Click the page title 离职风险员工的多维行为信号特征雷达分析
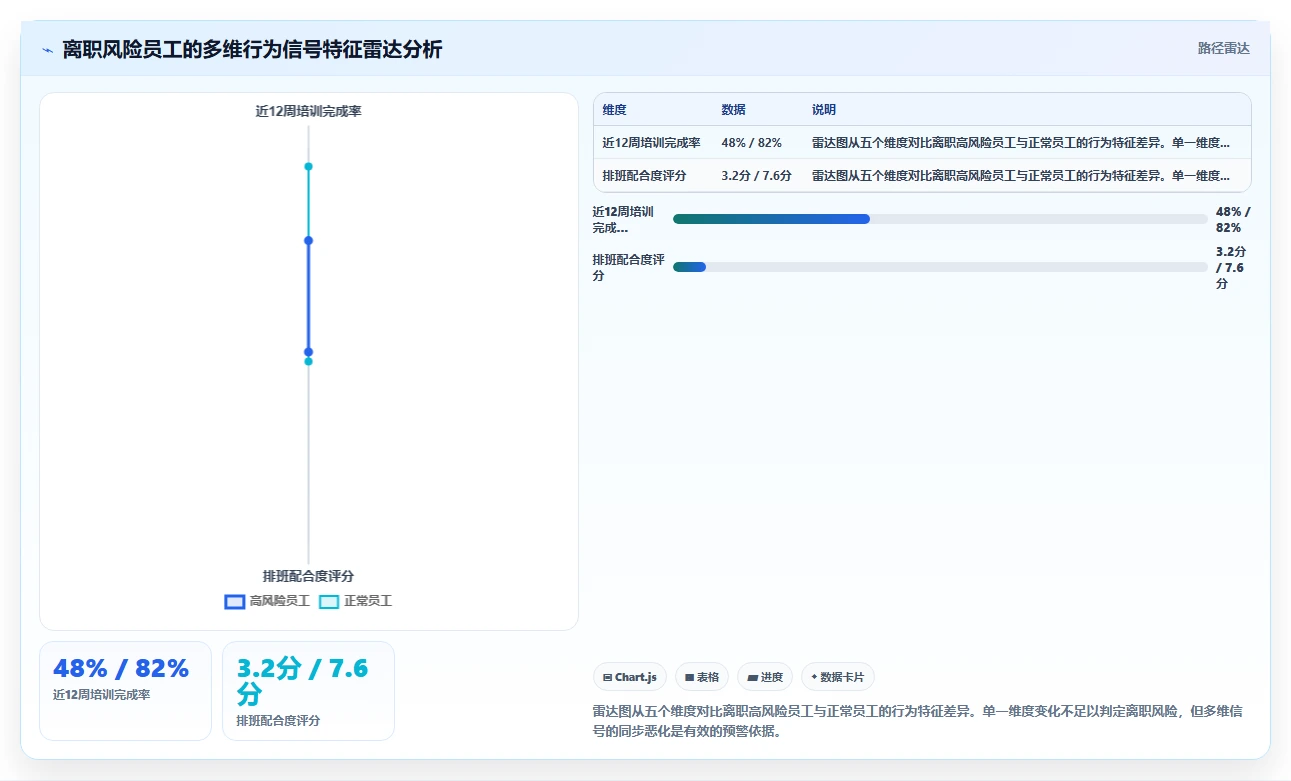1291x781 pixels. pos(252,50)
